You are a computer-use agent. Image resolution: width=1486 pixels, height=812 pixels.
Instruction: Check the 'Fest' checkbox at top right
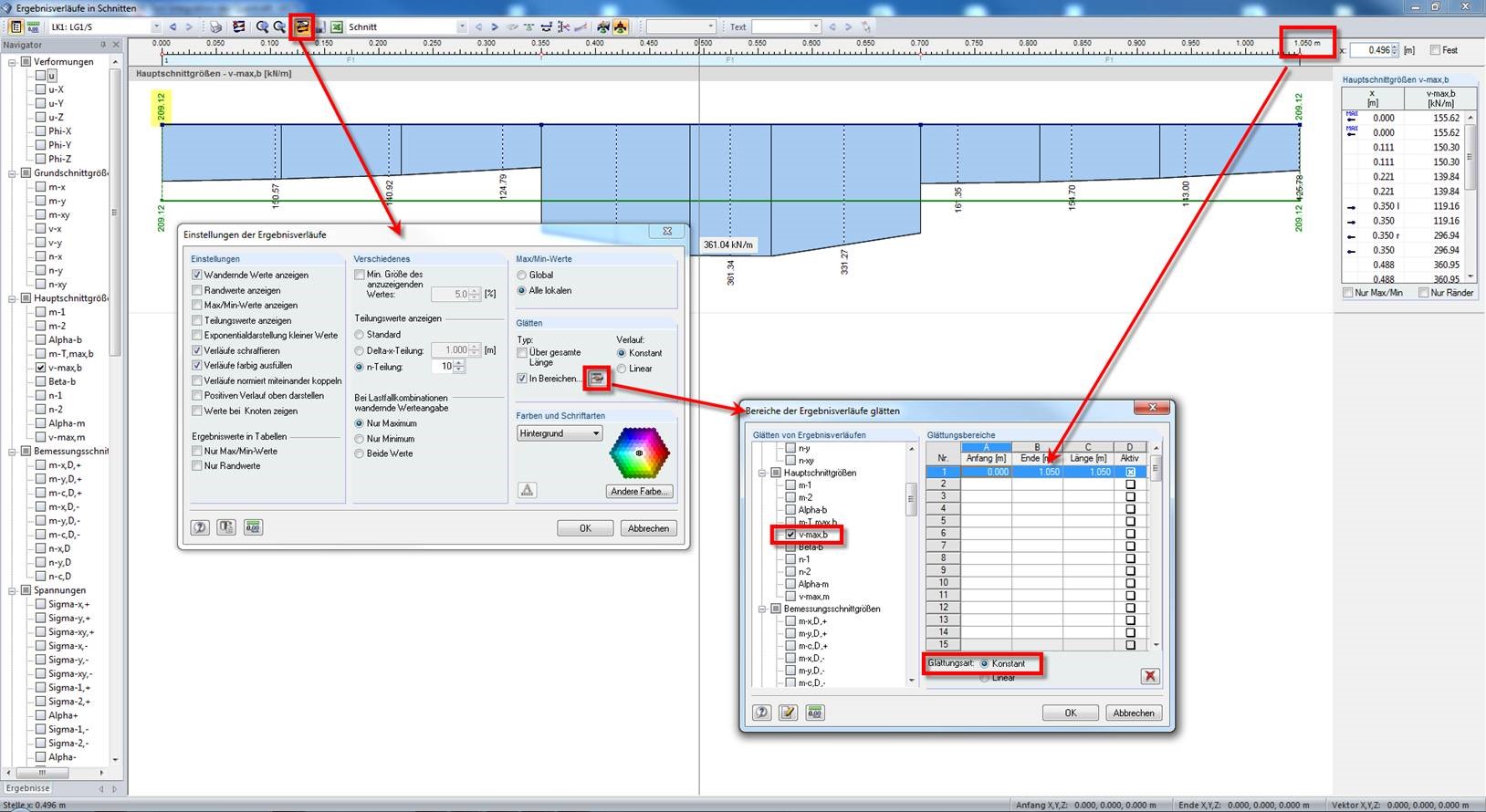[x=1435, y=50]
